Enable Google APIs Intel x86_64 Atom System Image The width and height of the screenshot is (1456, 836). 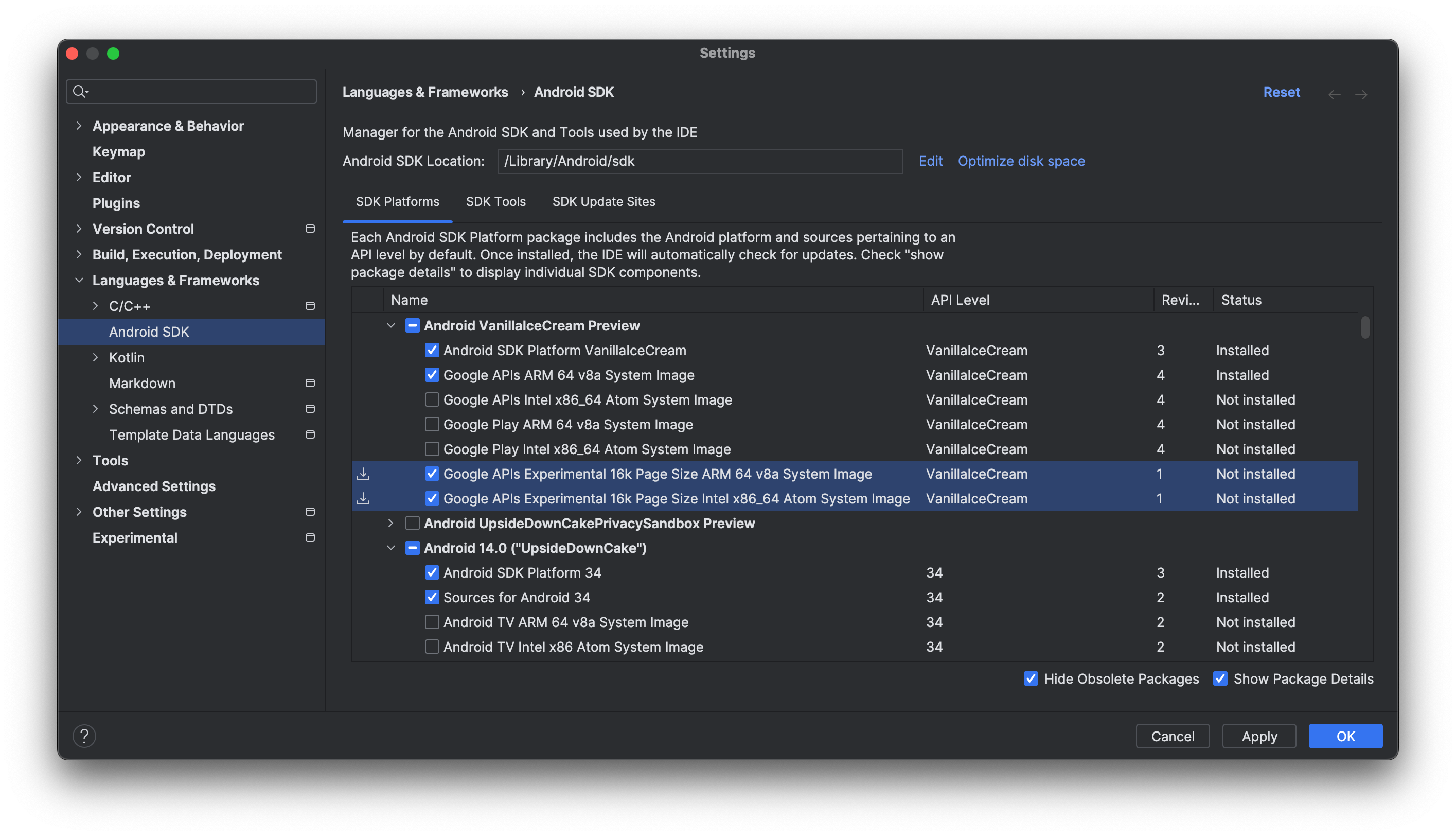(x=431, y=399)
